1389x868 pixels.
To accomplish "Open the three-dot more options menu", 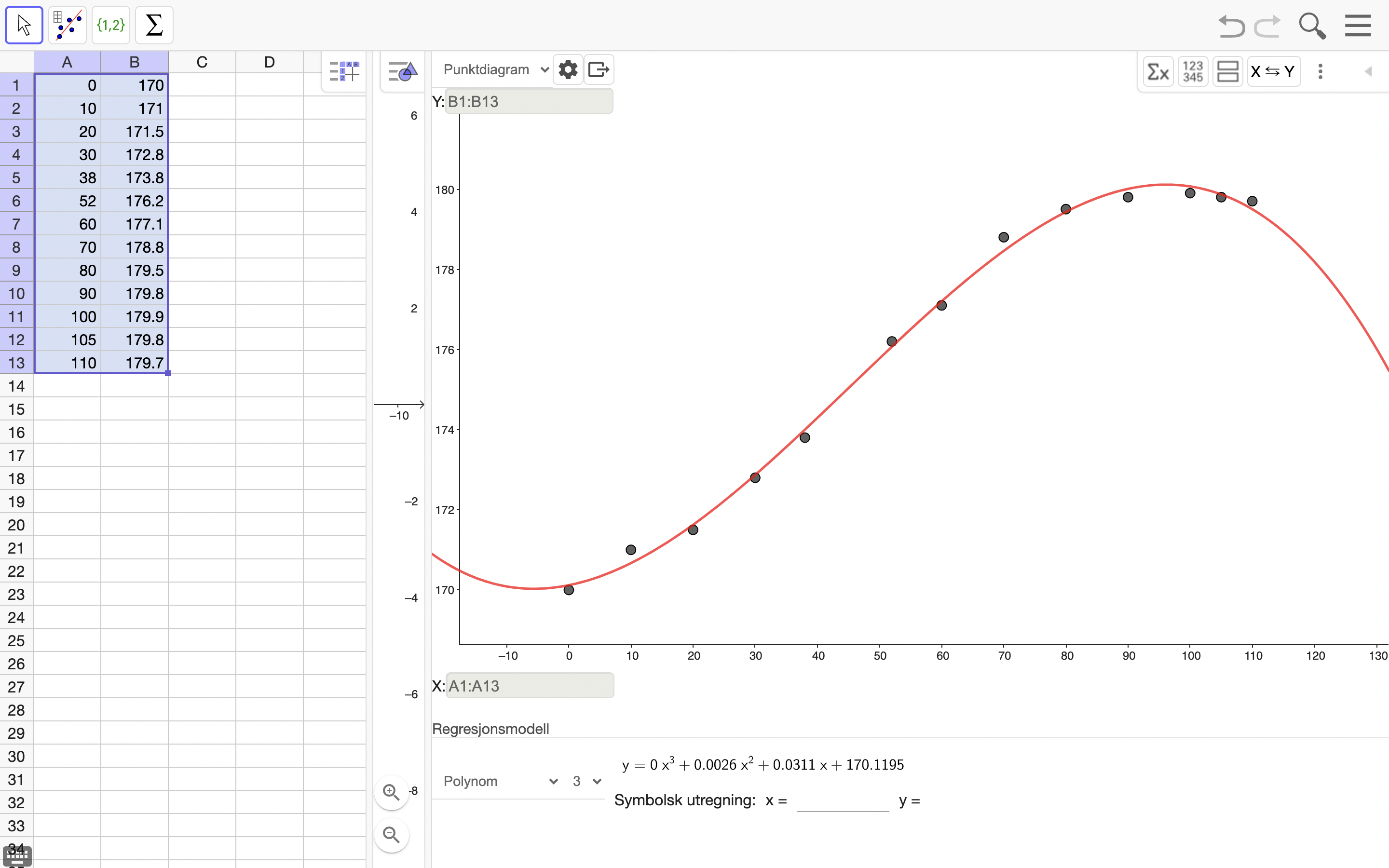I will click(x=1320, y=72).
